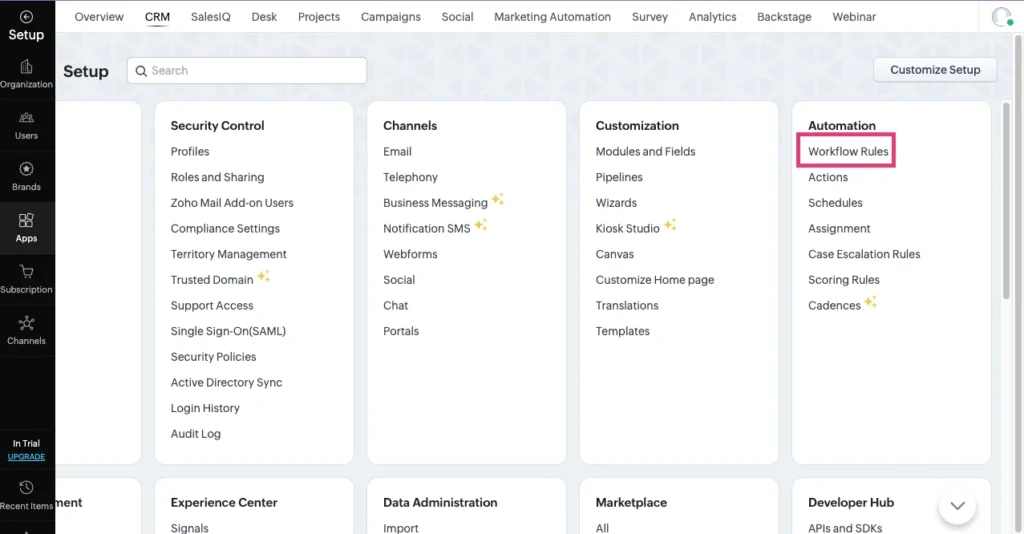Open Telephony

(x=410, y=177)
